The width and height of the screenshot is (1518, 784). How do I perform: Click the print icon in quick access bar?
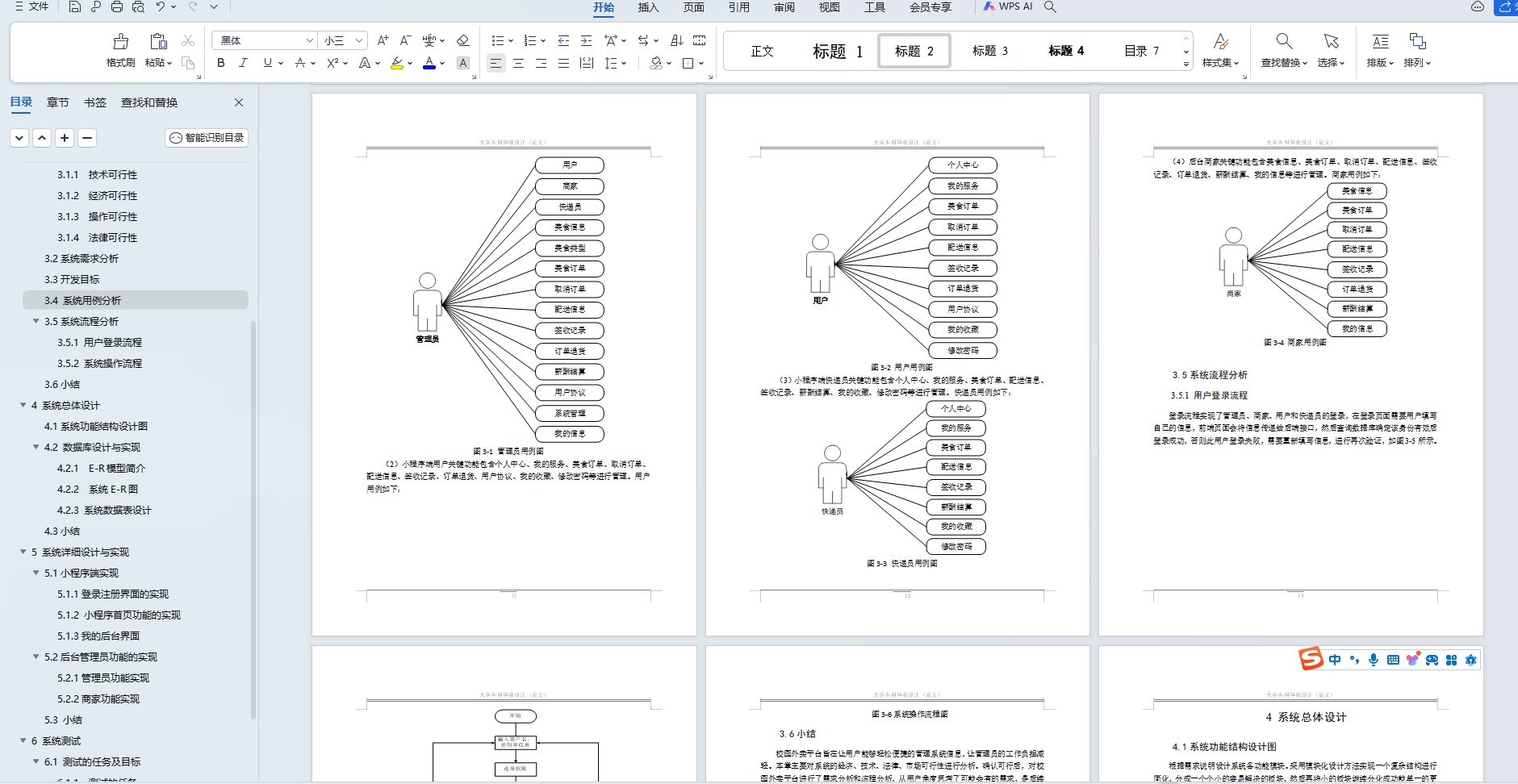pyautogui.click(x=117, y=7)
